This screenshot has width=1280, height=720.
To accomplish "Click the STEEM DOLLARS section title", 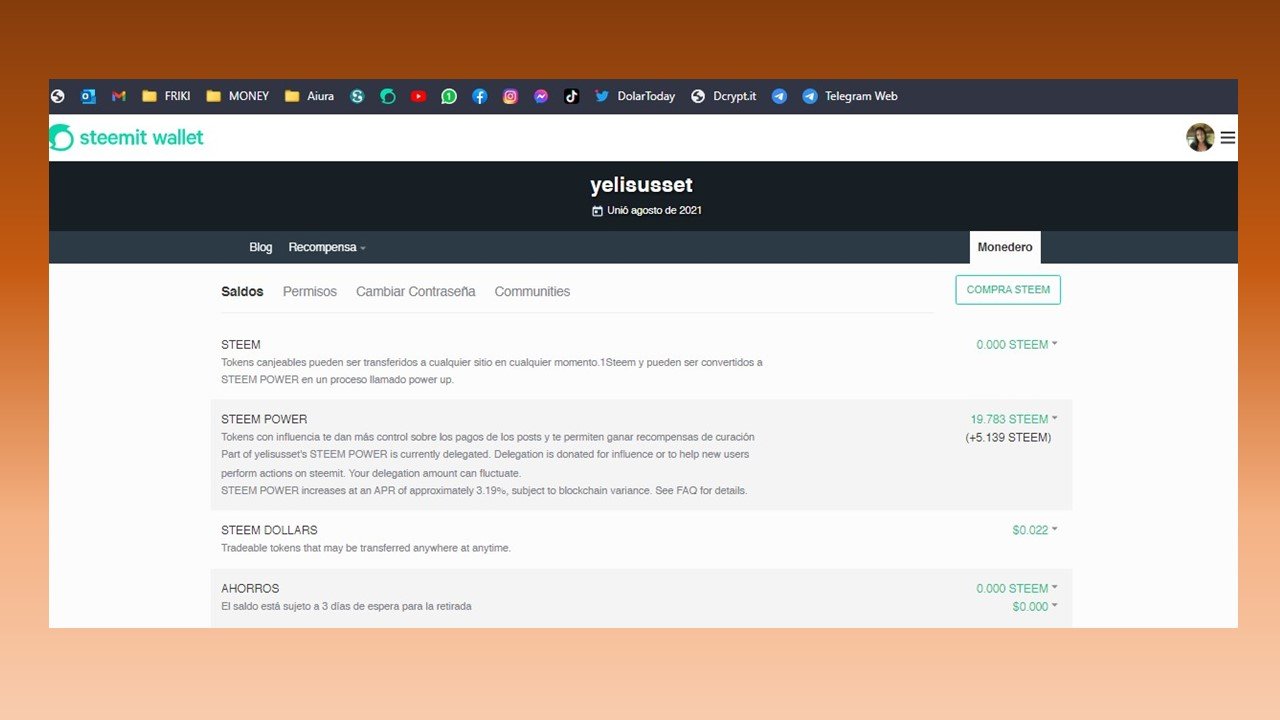I will [269, 530].
